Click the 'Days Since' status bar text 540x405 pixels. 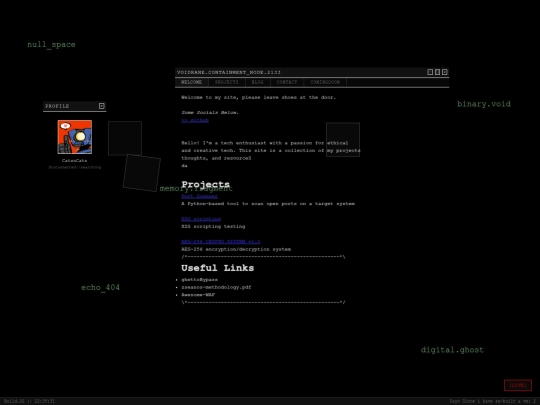[492, 401]
